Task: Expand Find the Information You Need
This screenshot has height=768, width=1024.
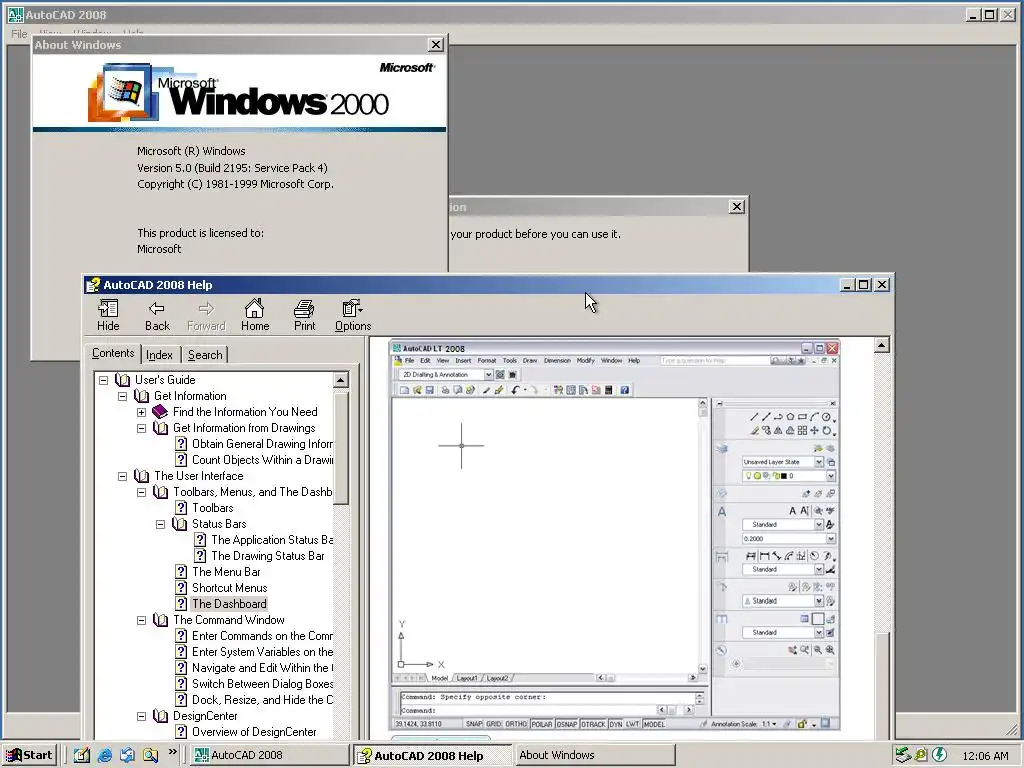Action: click(x=141, y=412)
